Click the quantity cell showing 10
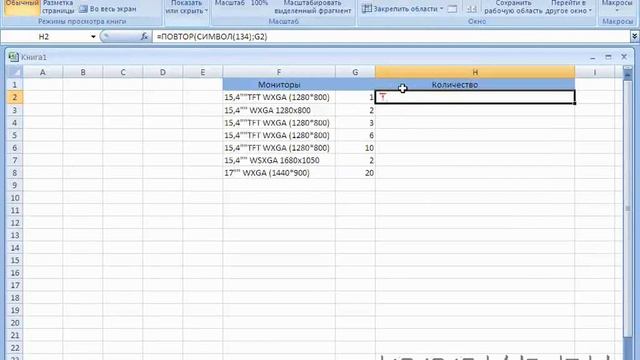Screen dimensions: 640x360 coord(355,148)
